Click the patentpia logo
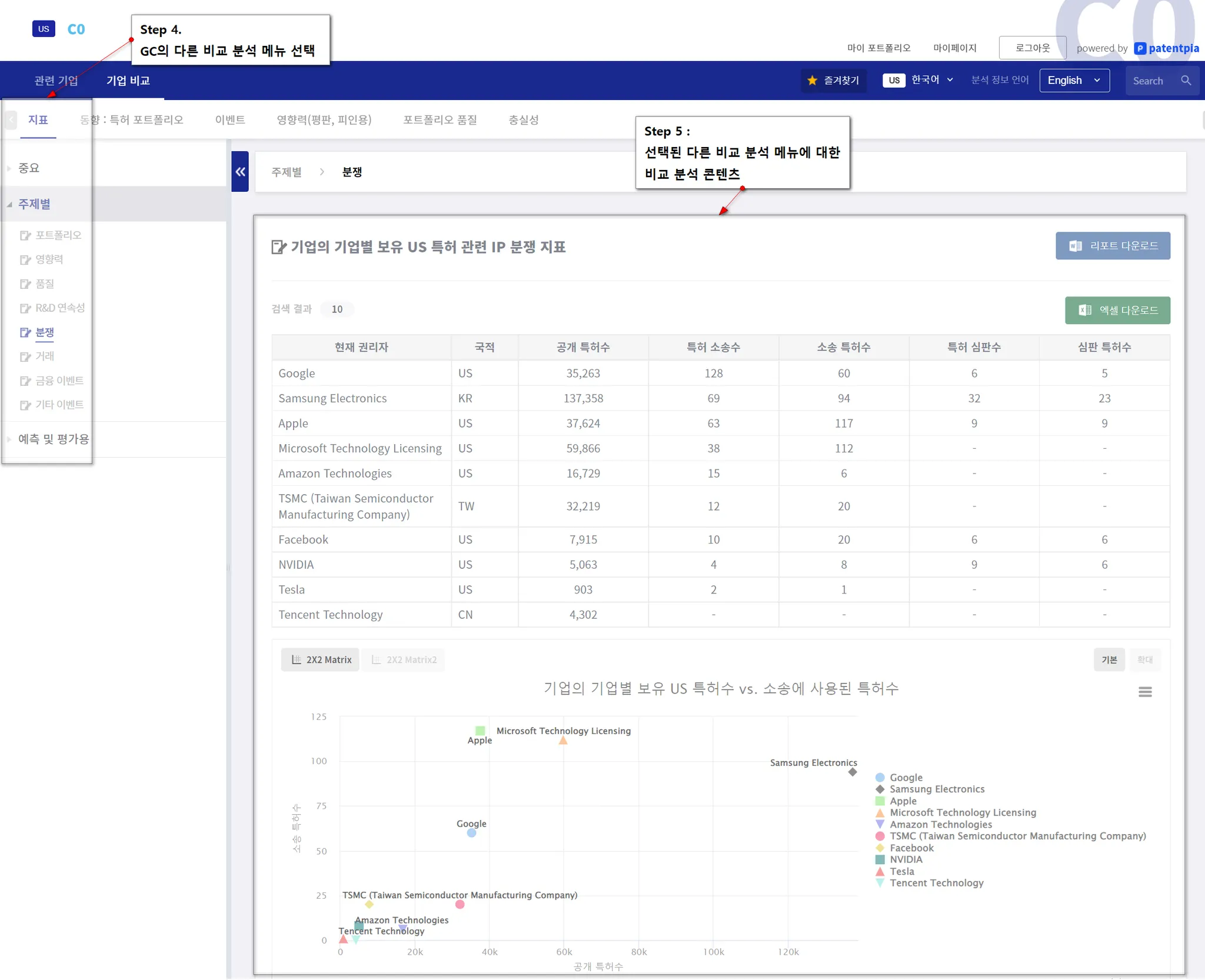Image resolution: width=1205 pixels, height=980 pixels. pos(1166,48)
